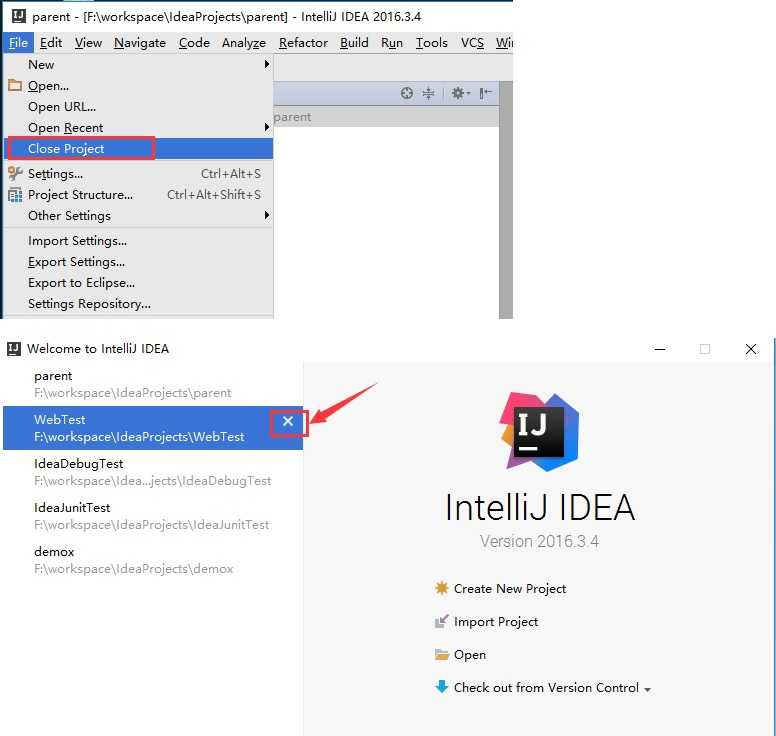776x736 pixels.
Task: Open the Analyze menu
Action: point(244,43)
